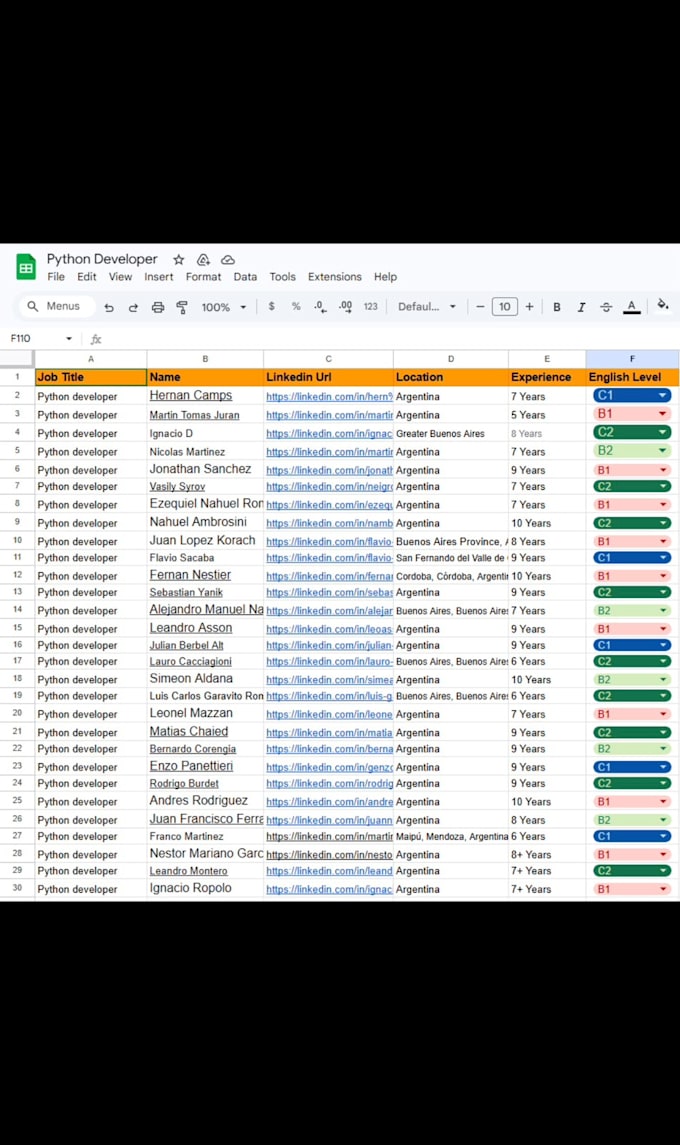
Task: Open the fill color picker
Action: click(662, 305)
